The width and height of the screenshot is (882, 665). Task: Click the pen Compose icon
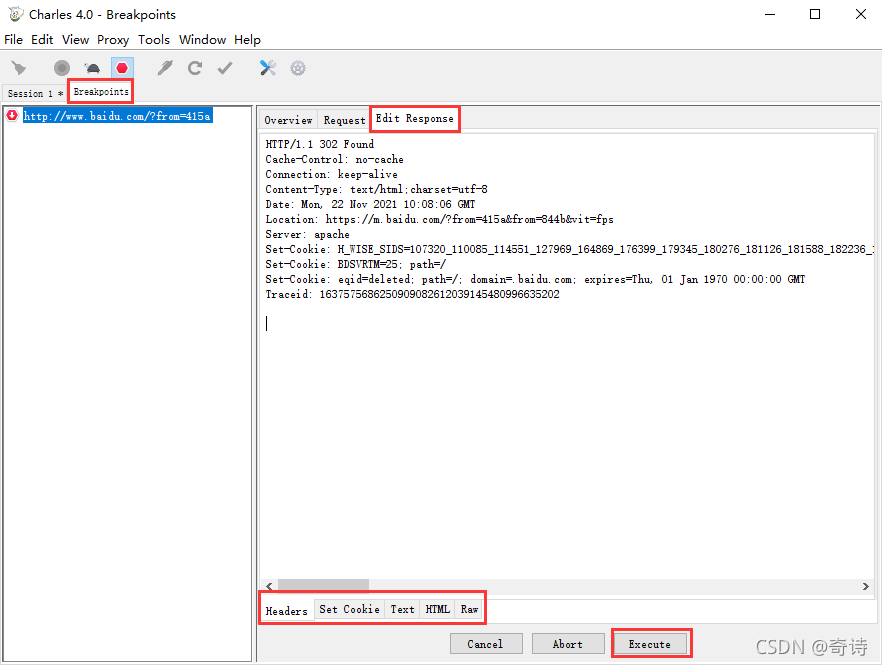tap(165, 68)
